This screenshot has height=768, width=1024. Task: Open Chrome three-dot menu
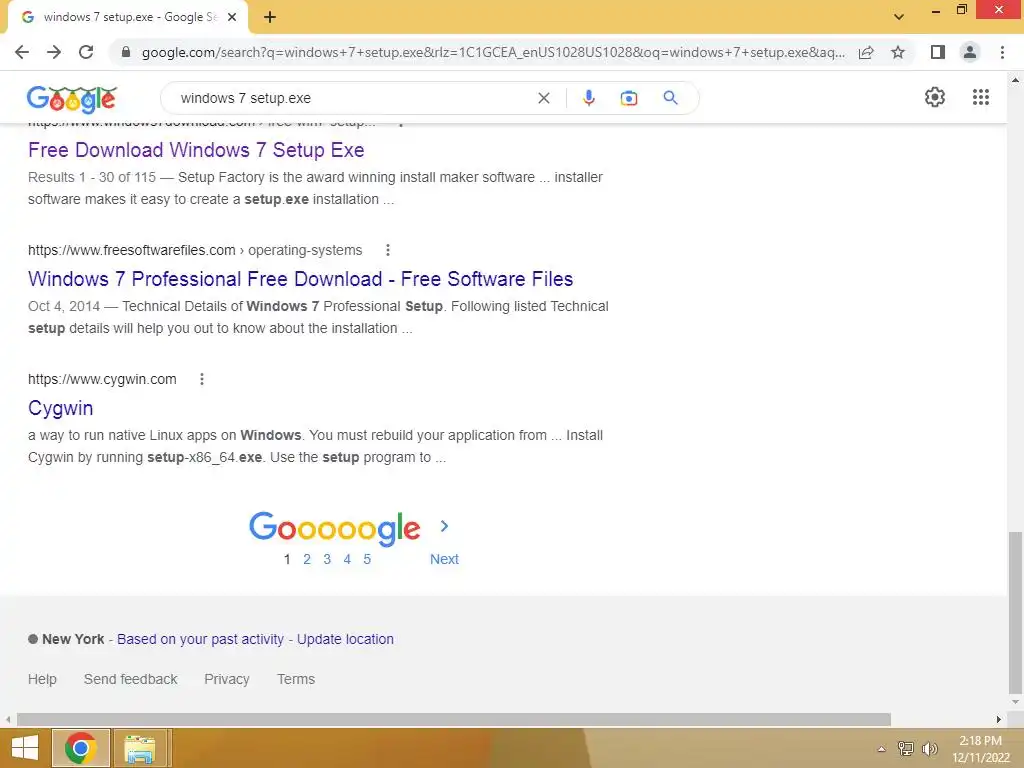click(x=1002, y=52)
